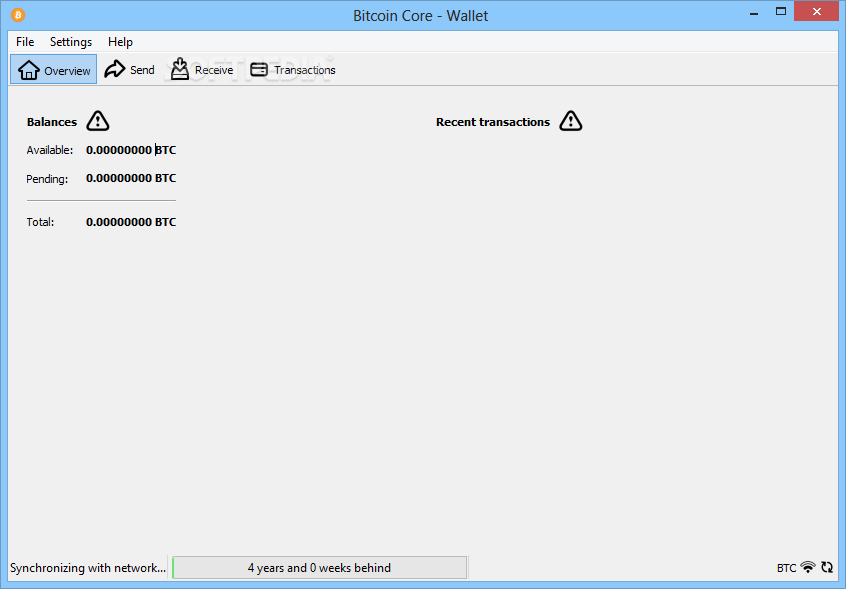Click the Bitcoin logo in title bar
846x589 pixels.
click(x=18, y=15)
